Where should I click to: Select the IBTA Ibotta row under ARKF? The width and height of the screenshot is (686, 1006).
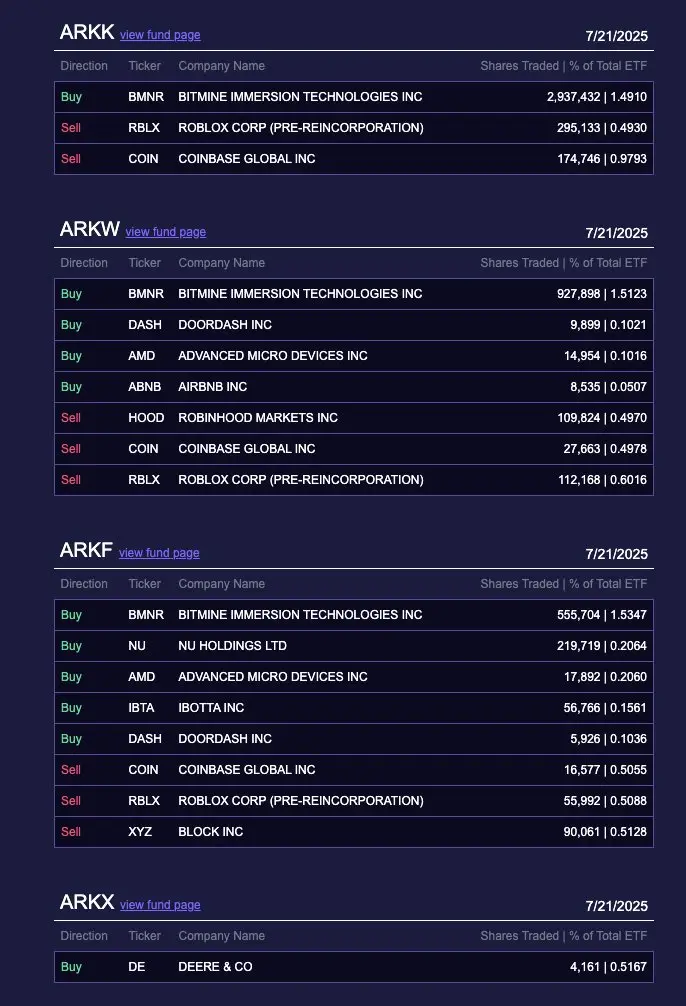pos(353,707)
